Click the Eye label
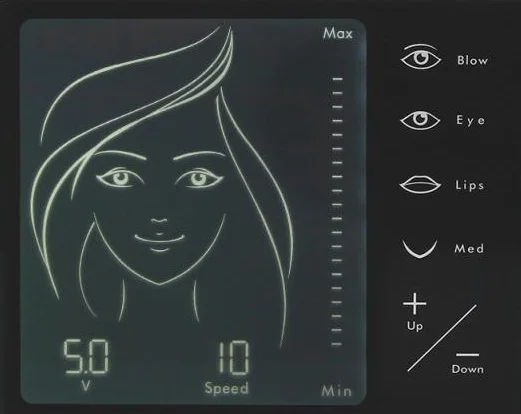The height and width of the screenshot is (414, 521). (x=470, y=120)
